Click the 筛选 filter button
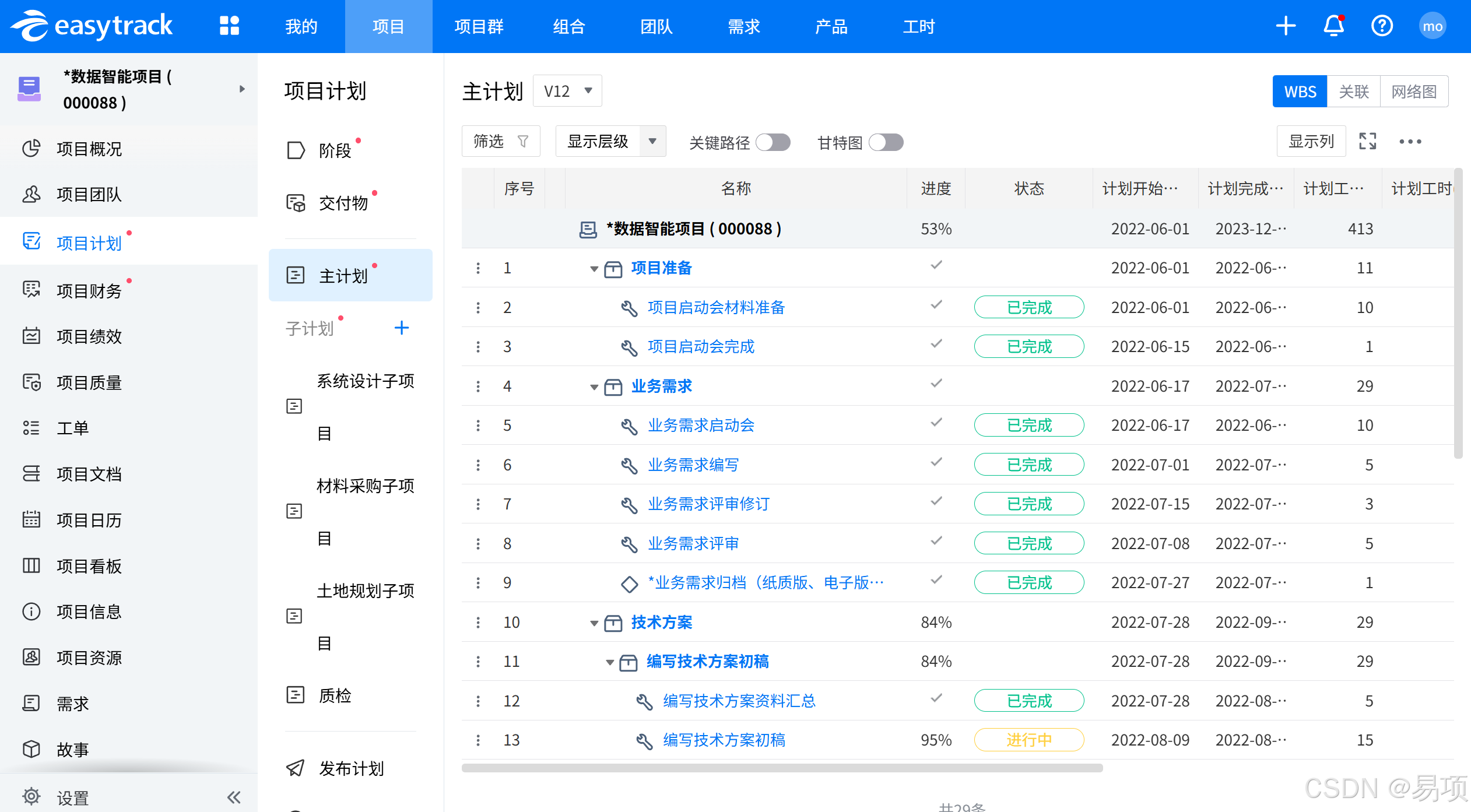 500,141
